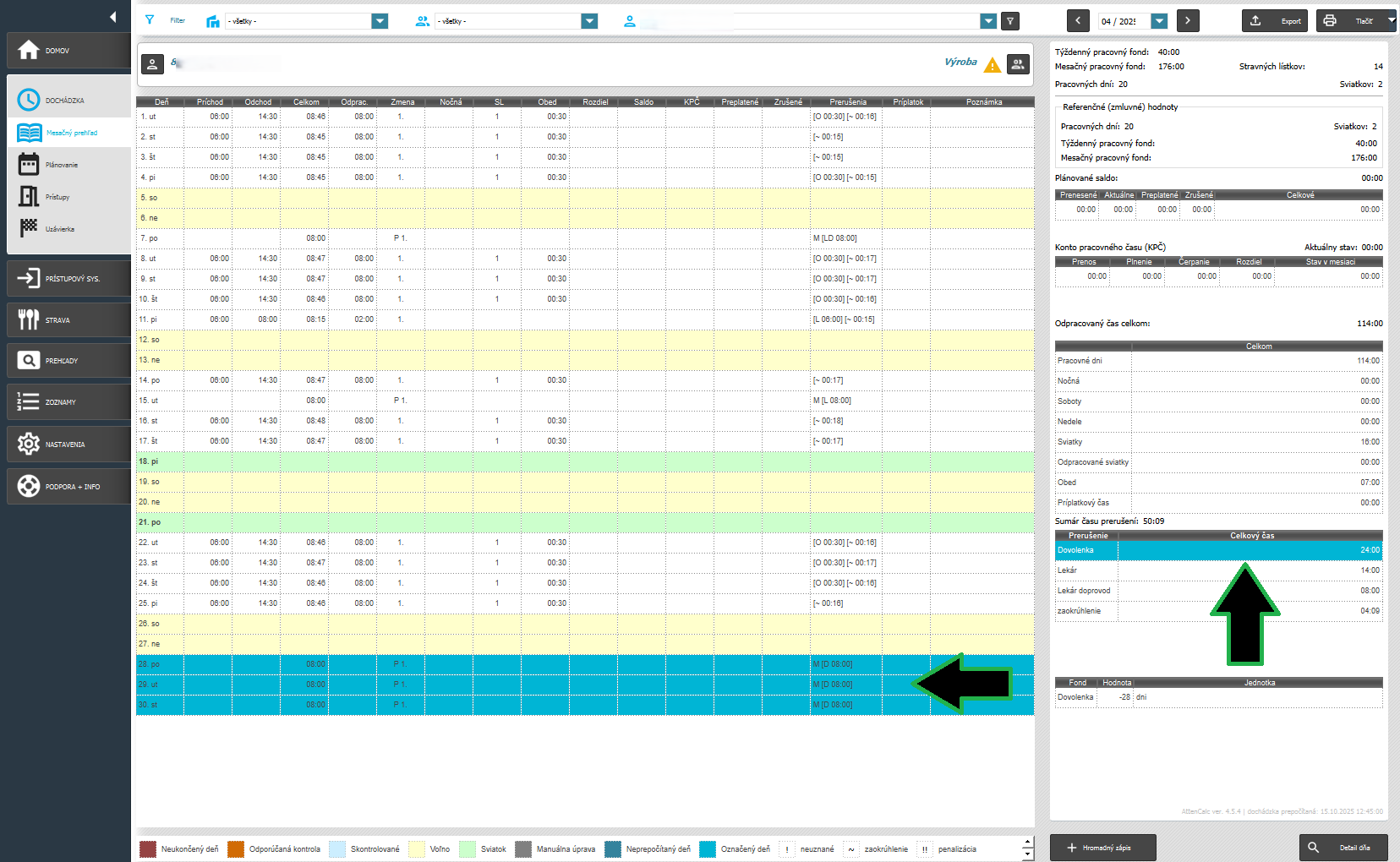Go to the previous month
1400x862 pixels.
(1078, 21)
